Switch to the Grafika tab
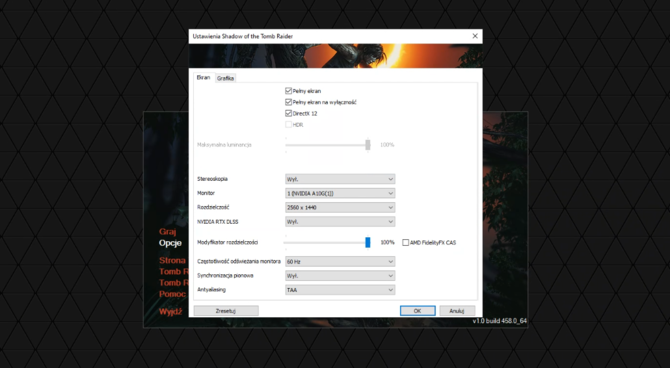This screenshot has width=670, height=368. 225,78
